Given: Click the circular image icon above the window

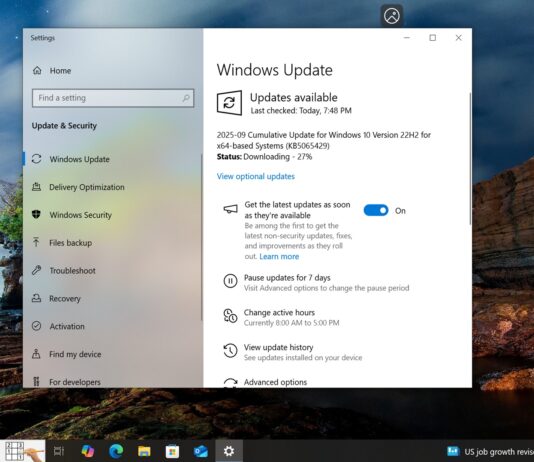Looking at the screenshot, I should 392,16.
